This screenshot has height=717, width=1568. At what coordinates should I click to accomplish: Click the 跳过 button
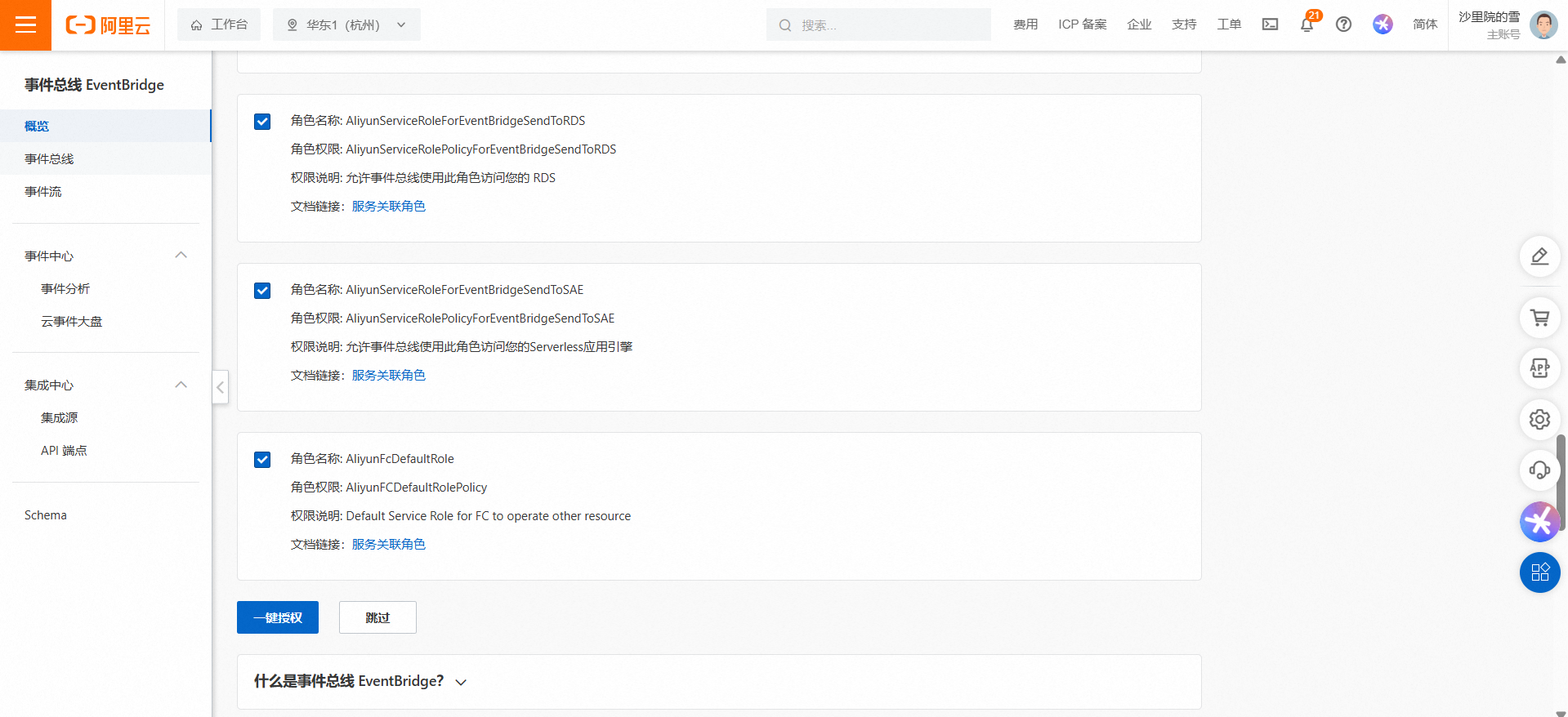coord(377,617)
